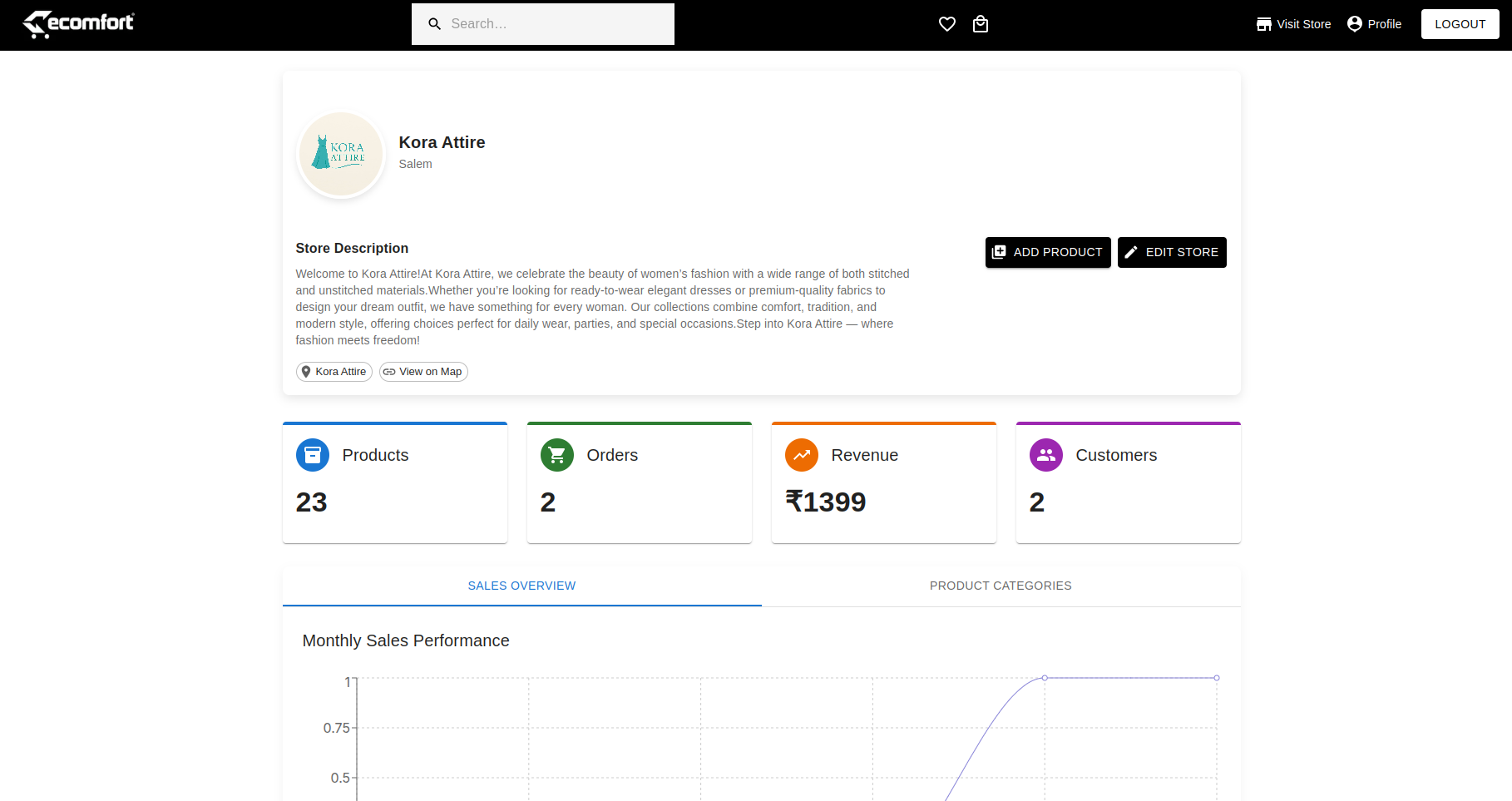Click the ₹1399 revenue value
1512x801 pixels.
826,502
